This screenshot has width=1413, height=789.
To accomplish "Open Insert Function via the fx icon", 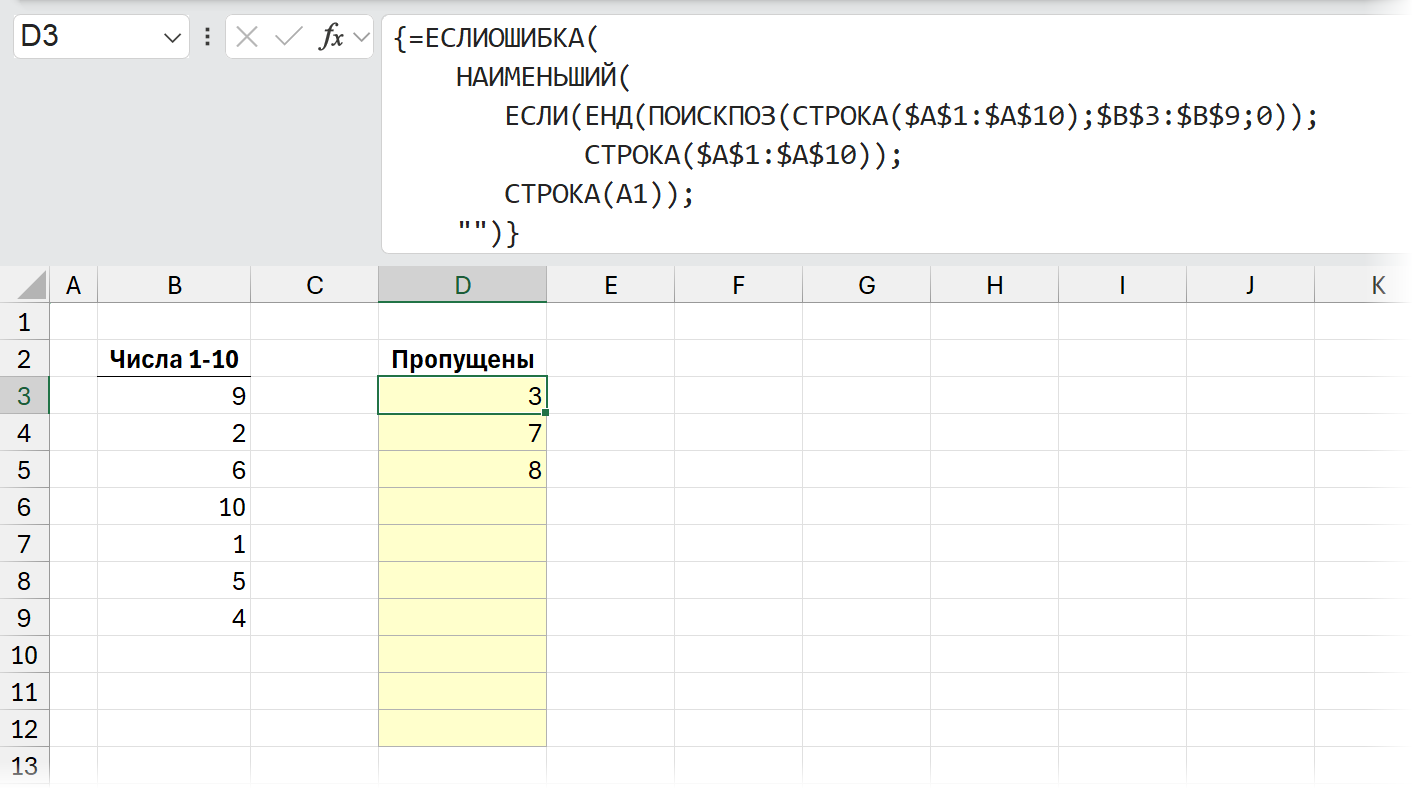I will pos(330,37).
